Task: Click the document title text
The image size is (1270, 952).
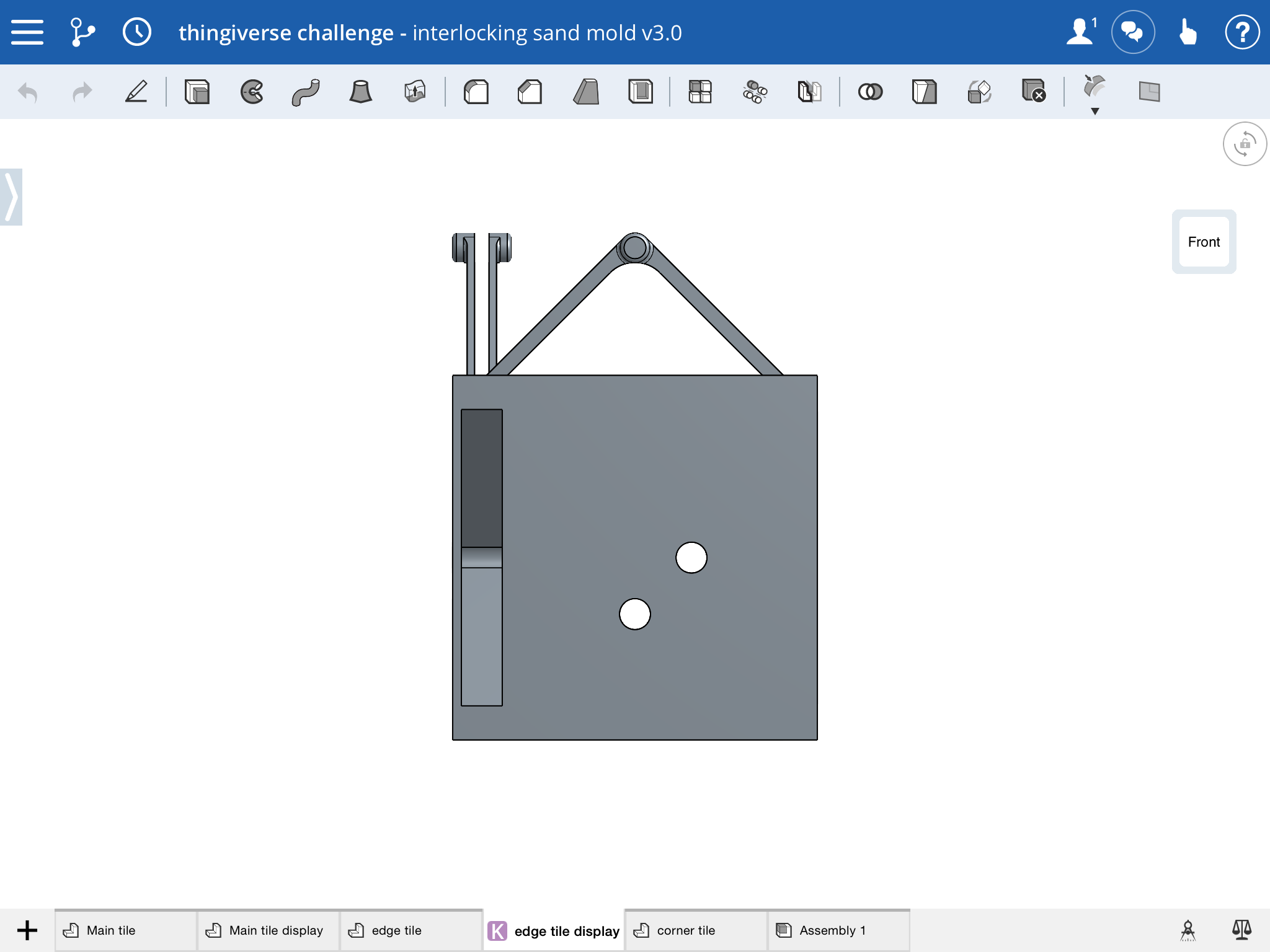Action: [x=430, y=32]
